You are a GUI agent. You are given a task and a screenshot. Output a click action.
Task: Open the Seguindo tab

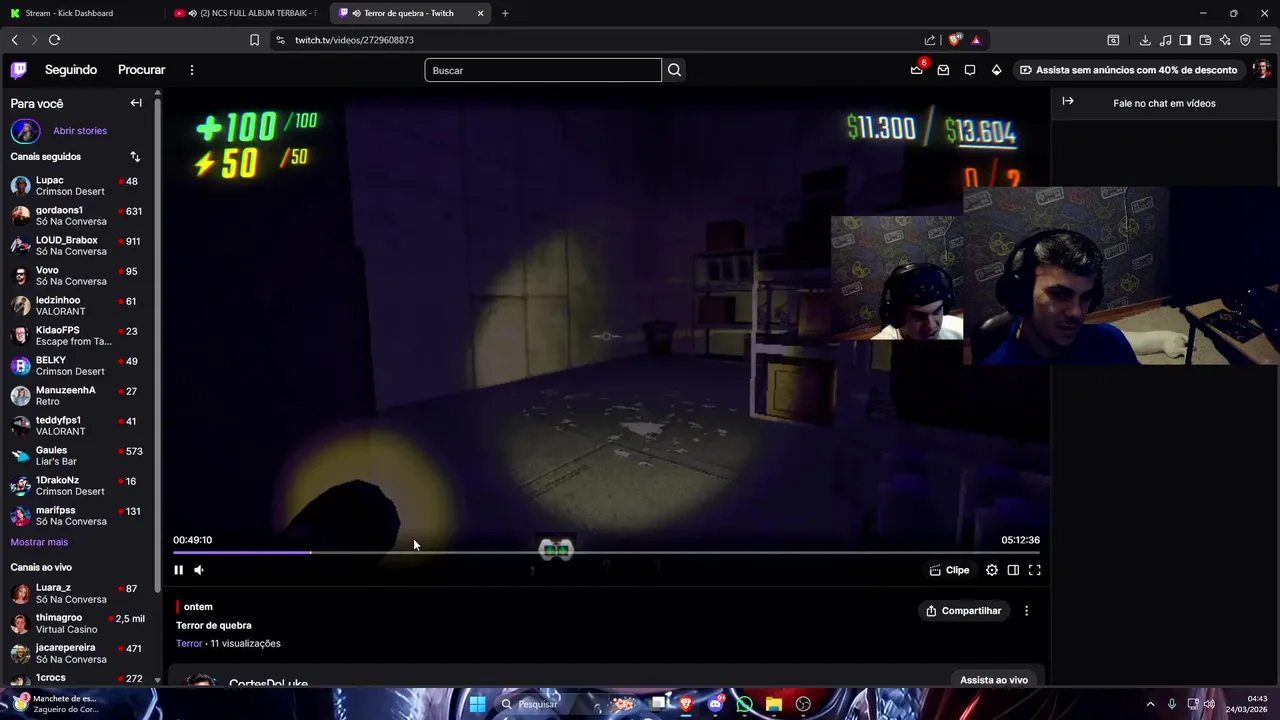click(x=71, y=70)
